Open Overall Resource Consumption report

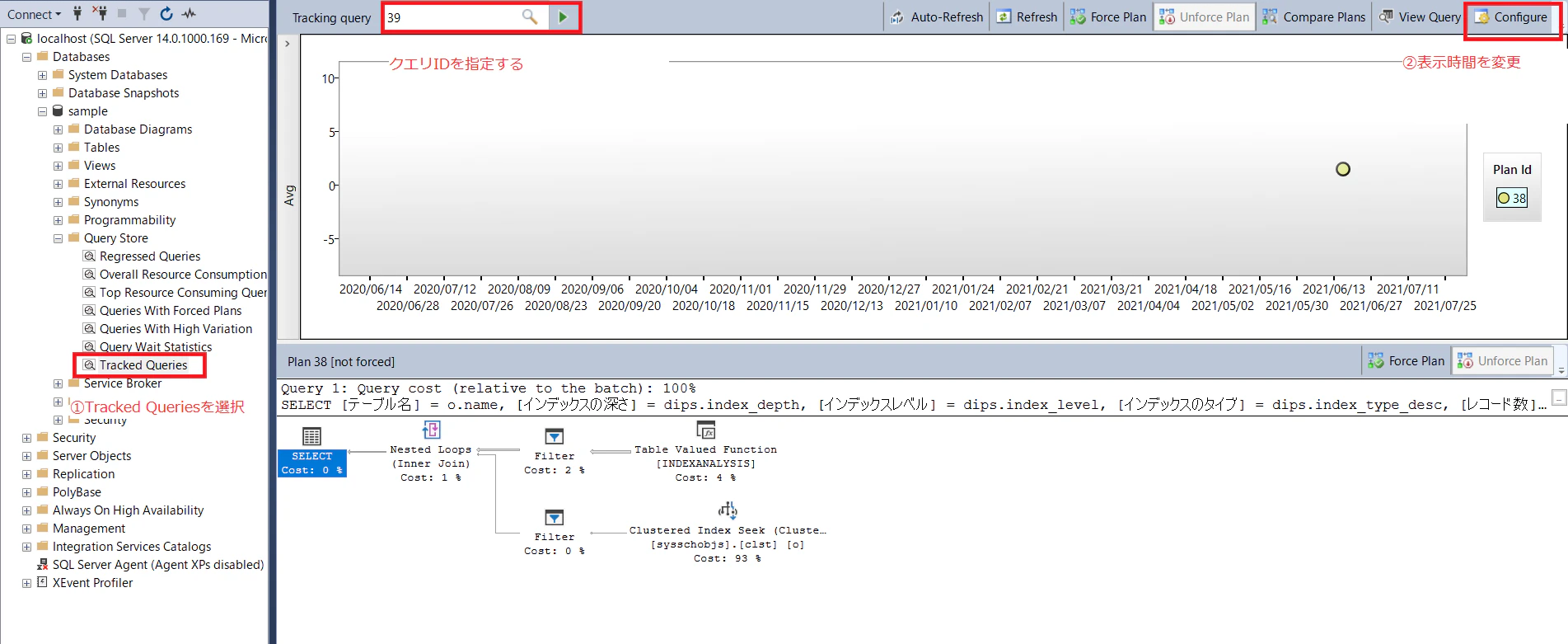tap(183, 275)
